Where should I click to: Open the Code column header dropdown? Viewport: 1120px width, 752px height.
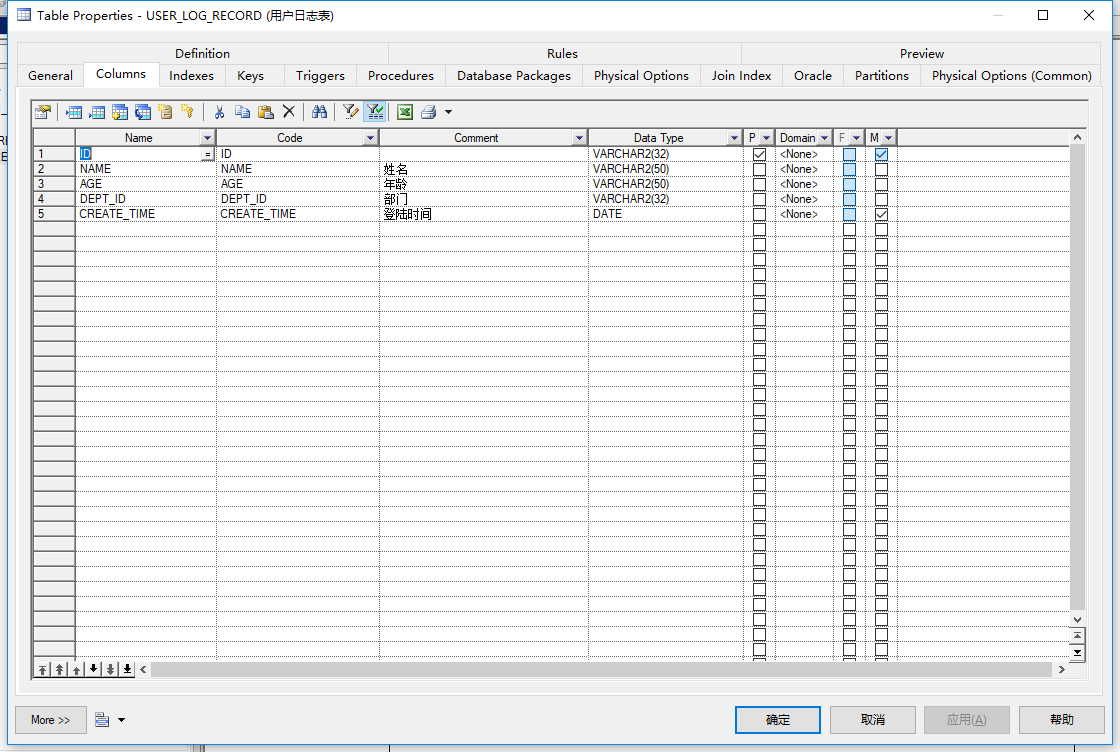370,138
